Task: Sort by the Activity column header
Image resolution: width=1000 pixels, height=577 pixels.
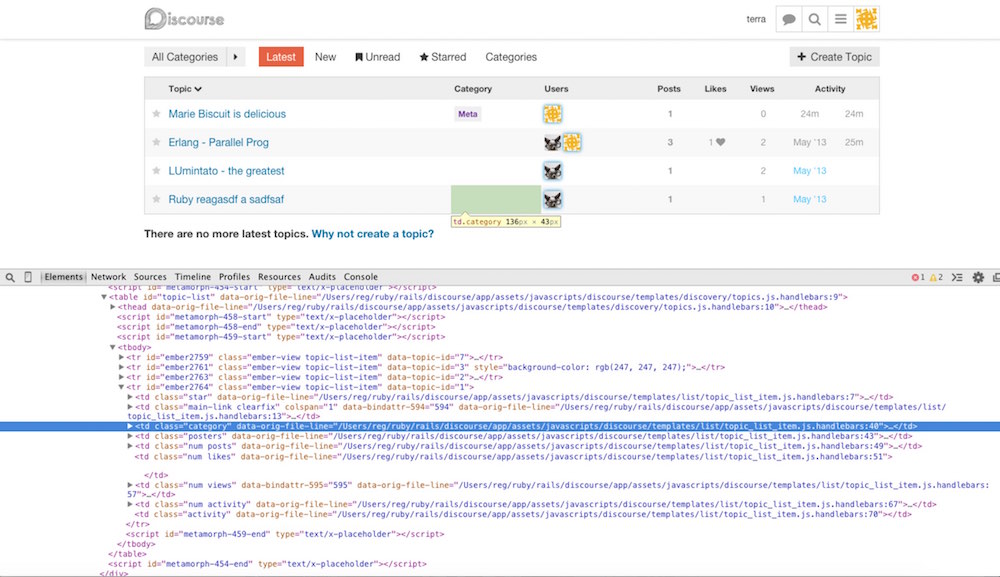Action: click(830, 89)
